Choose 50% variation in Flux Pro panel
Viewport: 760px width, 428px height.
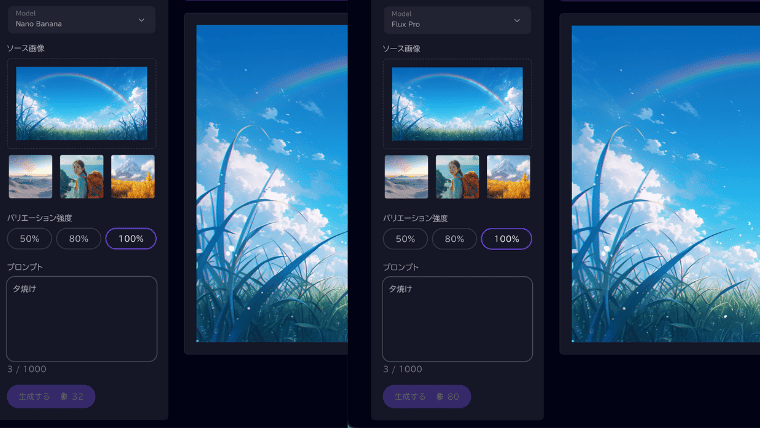pos(405,239)
